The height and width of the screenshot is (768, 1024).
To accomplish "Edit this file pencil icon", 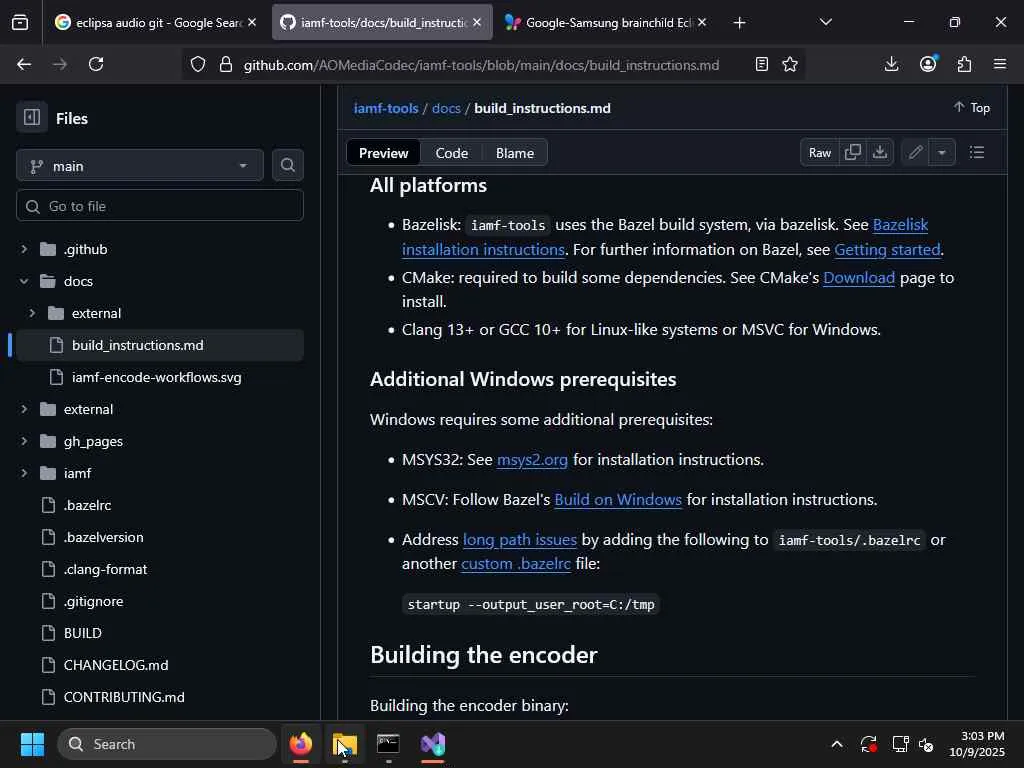I will pyautogui.click(x=915, y=153).
